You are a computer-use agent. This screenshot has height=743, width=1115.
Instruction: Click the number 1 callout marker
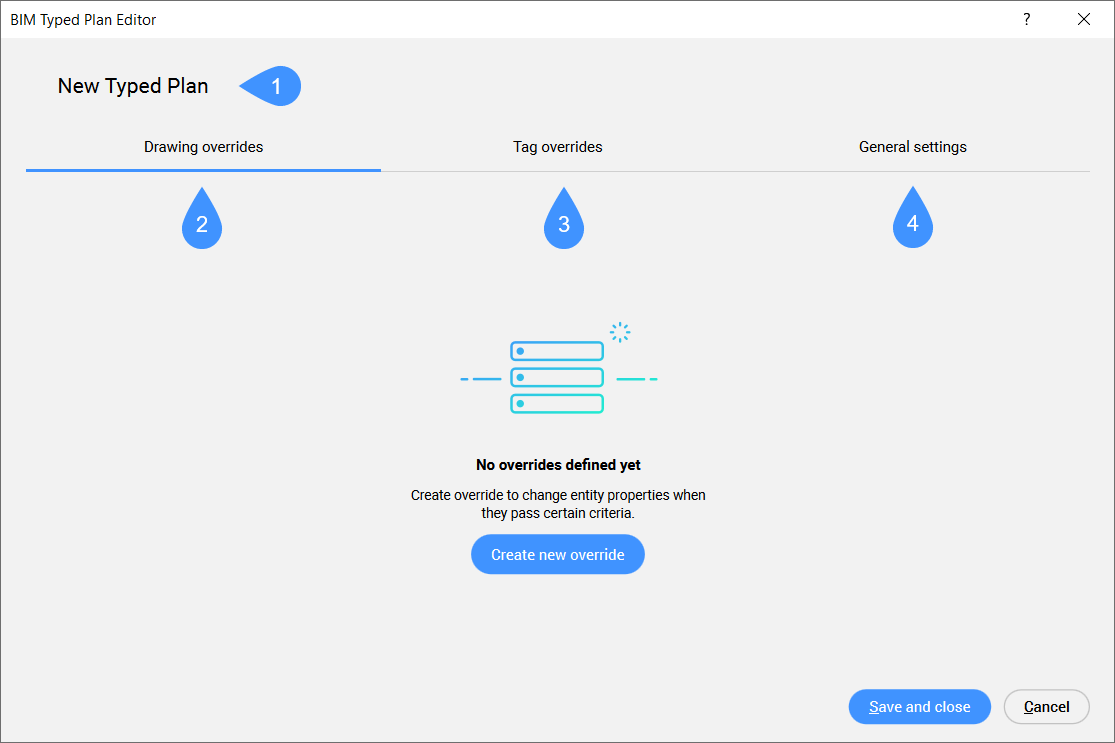pos(273,86)
